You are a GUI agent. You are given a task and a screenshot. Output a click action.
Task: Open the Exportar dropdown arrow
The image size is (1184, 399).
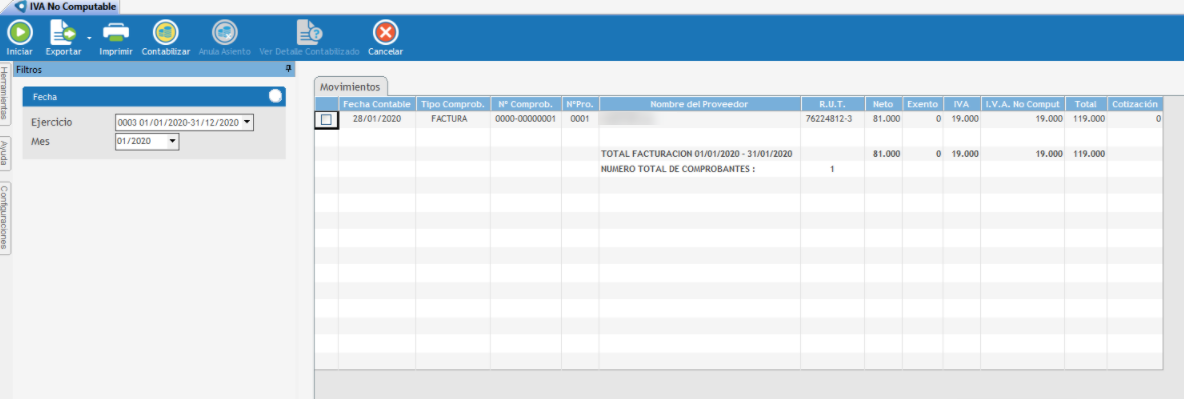[x=89, y=36]
